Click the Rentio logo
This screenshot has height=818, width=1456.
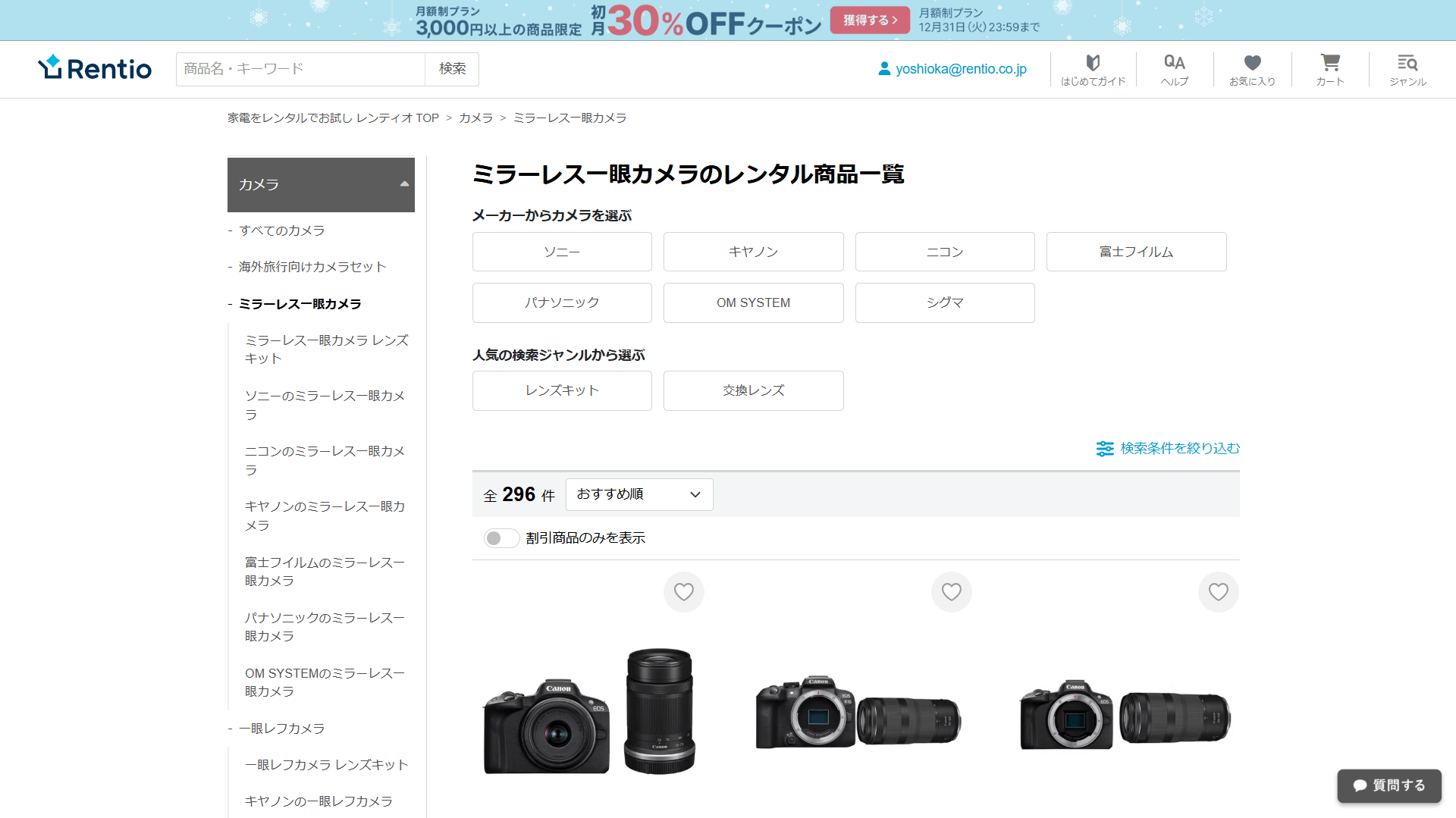95,68
